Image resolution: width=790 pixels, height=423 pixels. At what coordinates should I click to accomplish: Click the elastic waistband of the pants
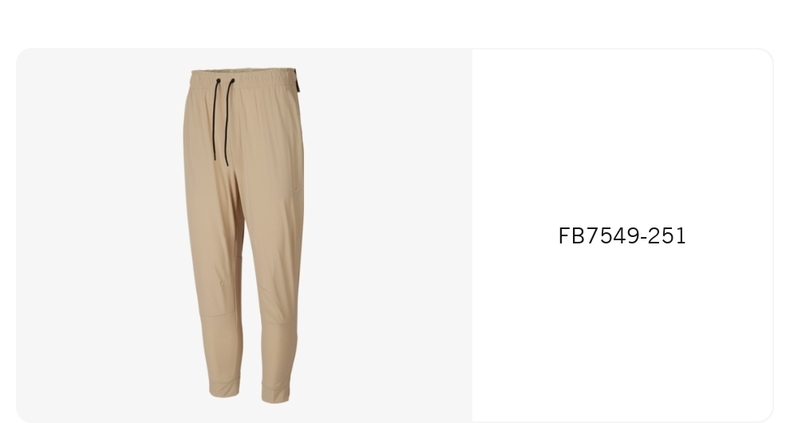click(244, 78)
